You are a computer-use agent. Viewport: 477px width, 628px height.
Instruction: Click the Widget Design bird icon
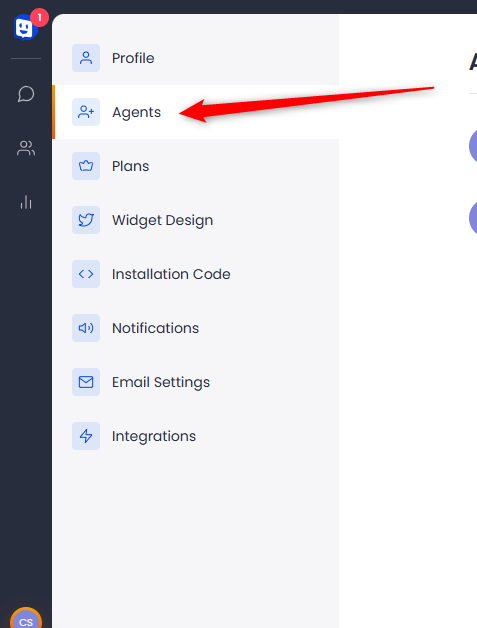[x=86, y=220]
